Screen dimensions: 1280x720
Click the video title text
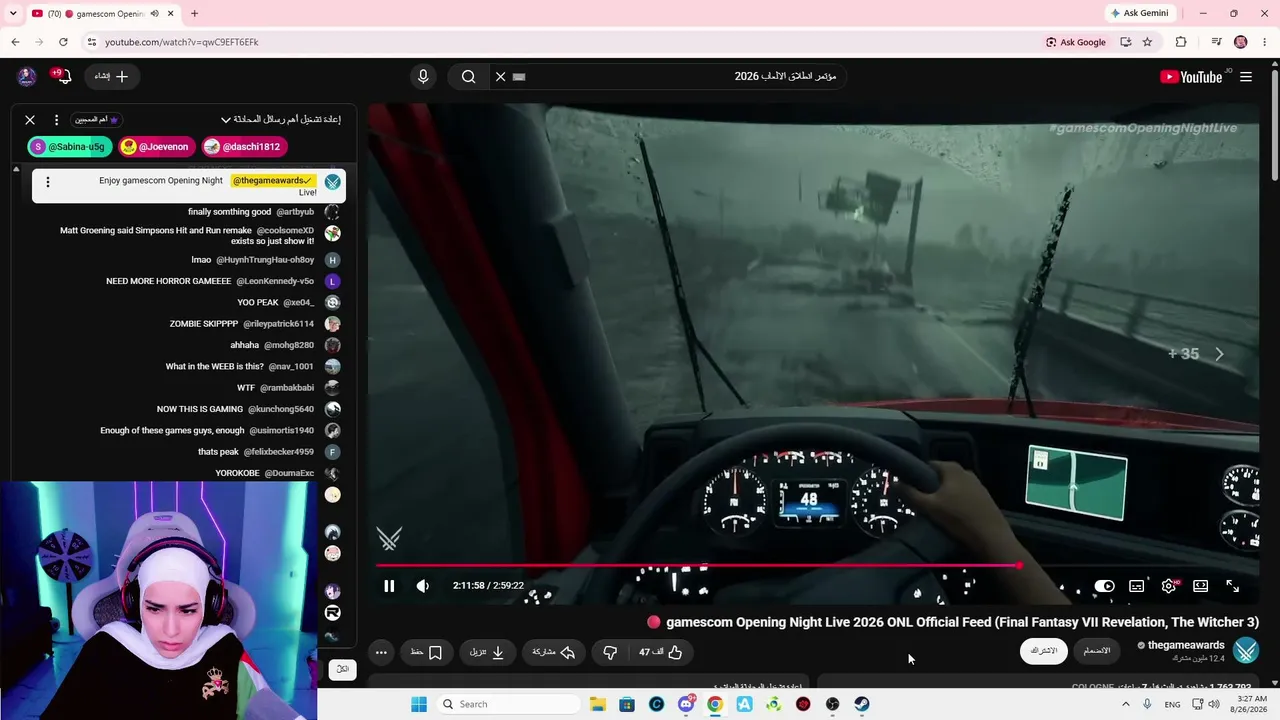pos(962,622)
